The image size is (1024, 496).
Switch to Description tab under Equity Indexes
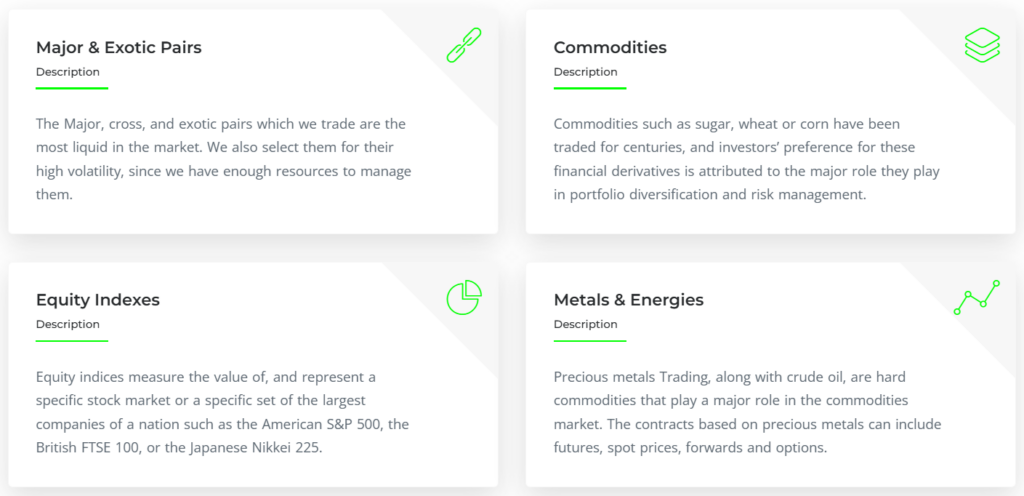pos(68,324)
